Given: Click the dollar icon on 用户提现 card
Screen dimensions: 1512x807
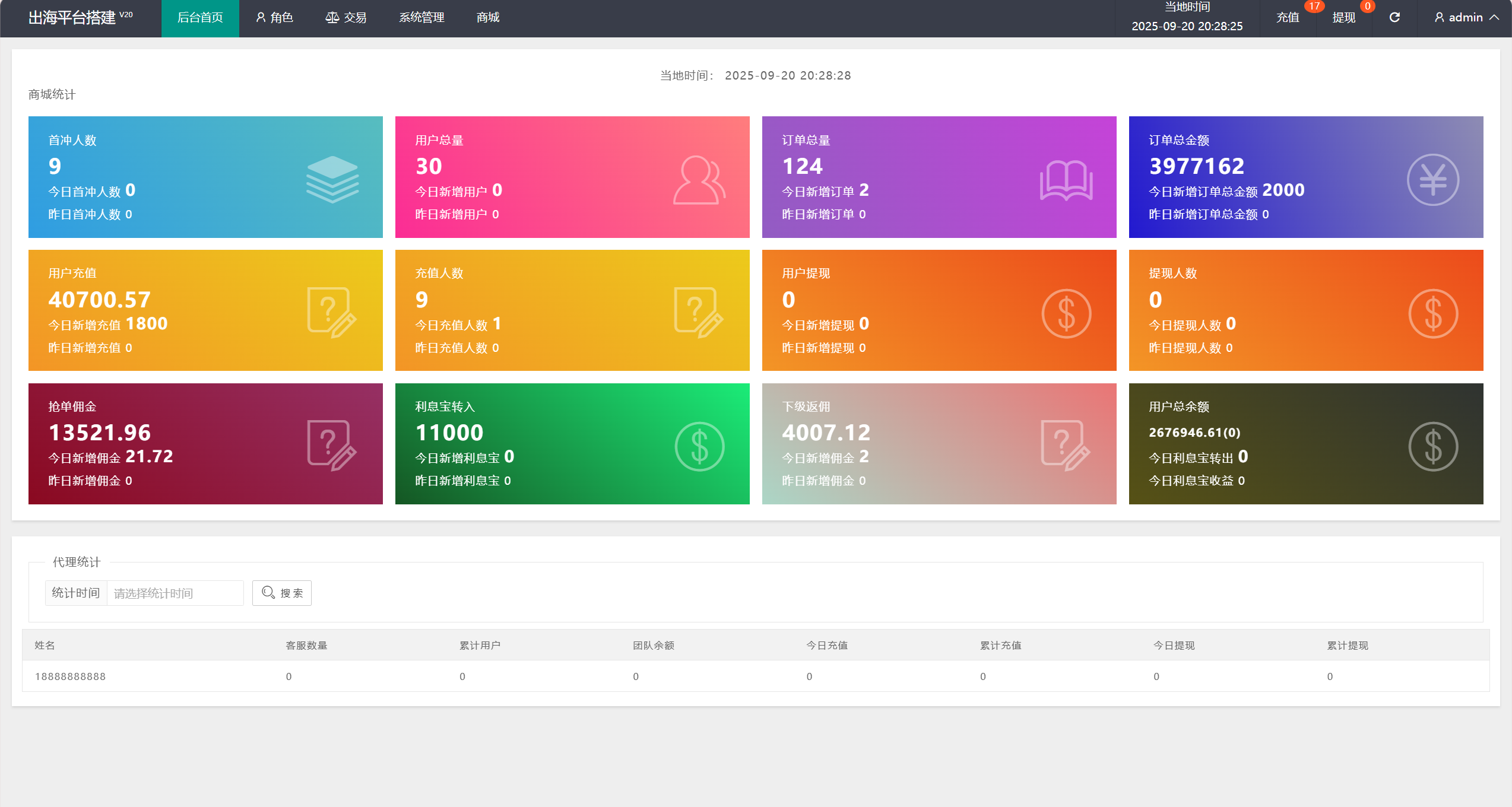Looking at the screenshot, I should [1066, 313].
